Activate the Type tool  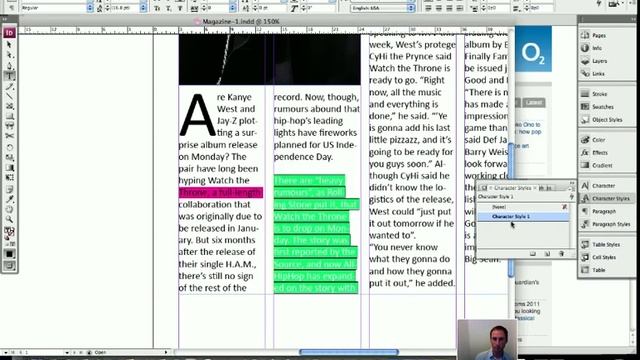point(9,76)
